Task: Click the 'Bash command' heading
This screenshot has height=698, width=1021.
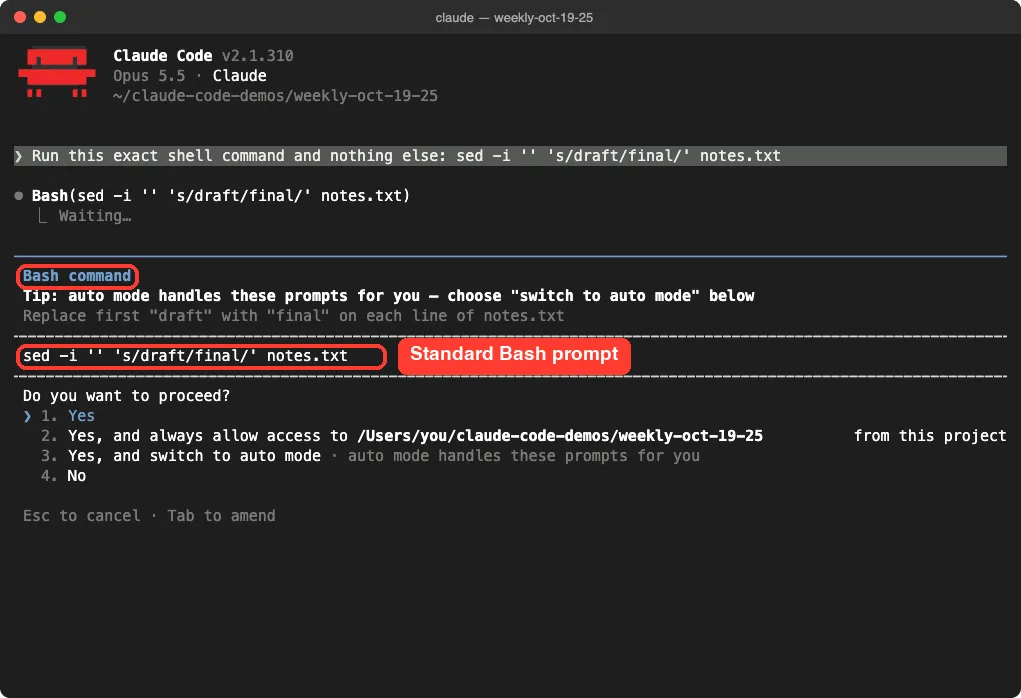Action: pyautogui.click(x=77, y=276)
